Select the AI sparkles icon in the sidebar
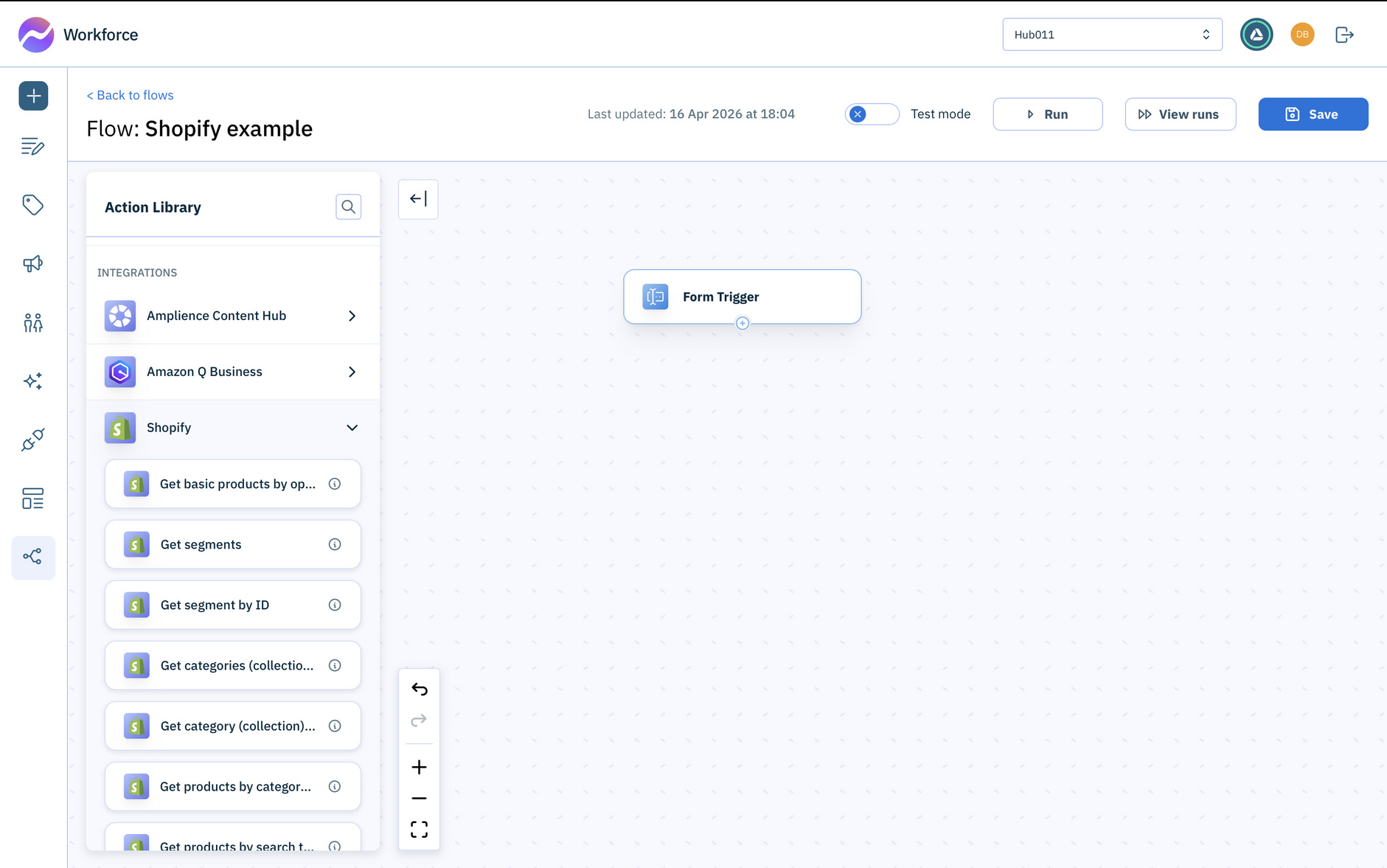 click(x=33, y=381)
